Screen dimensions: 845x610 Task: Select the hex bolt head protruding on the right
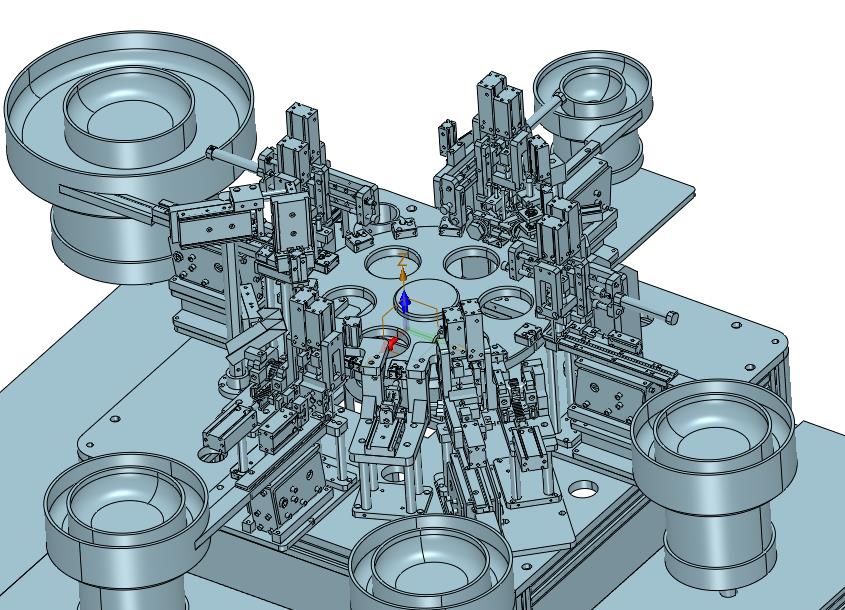[x=671, y=316]
